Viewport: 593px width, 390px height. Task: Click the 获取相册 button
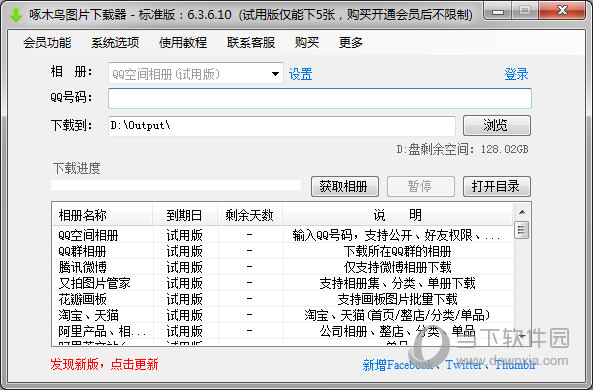coord(345,186)
